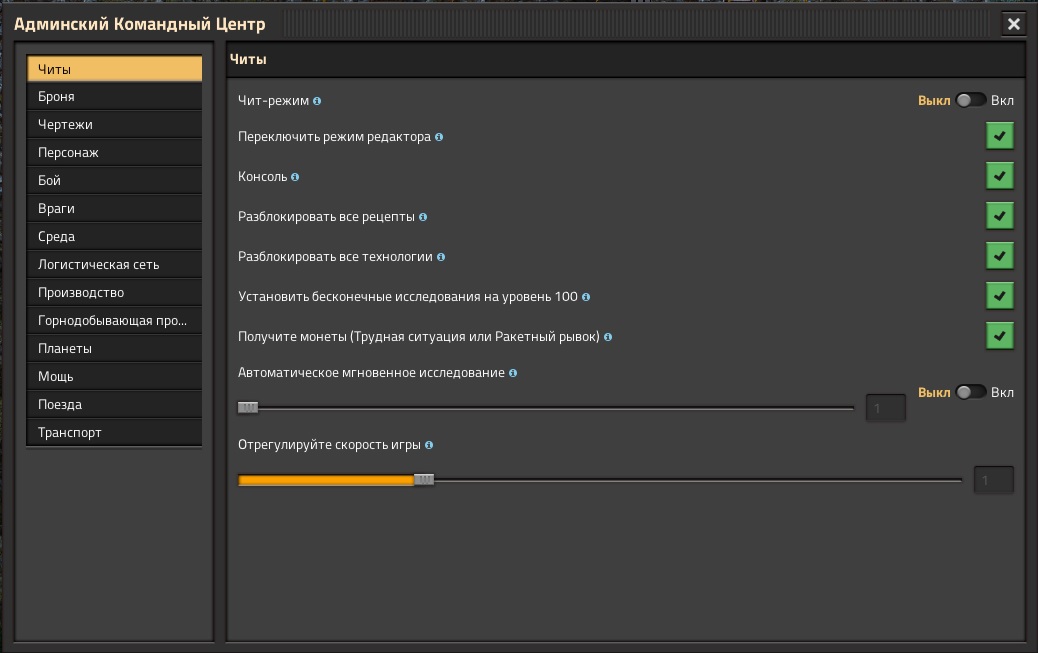The height and width of the screenshot is (653, 1039).
Task: Switch to the Броня section
Action: click(x=113, y=96)
